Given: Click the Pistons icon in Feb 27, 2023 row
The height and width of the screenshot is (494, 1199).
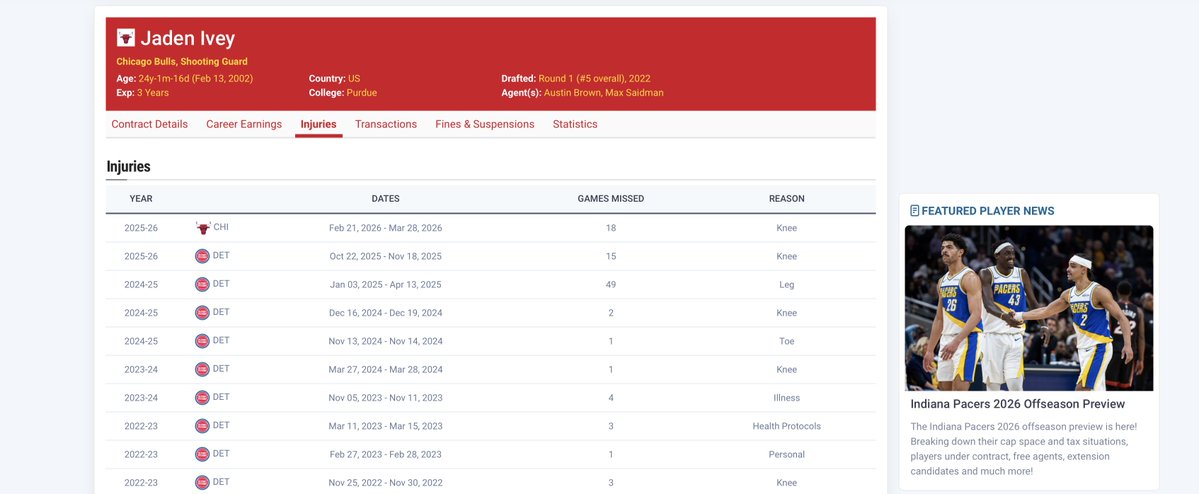Looking at the screenshot, I should 203,454.
